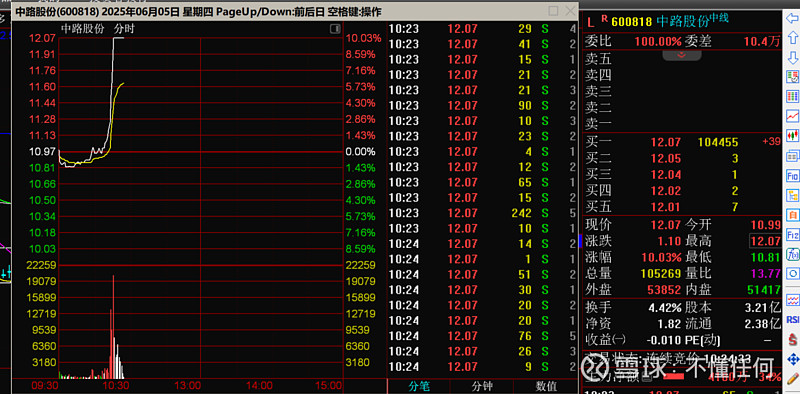The width and height of the screenshot is (800, 394).
Task: Toggle the small box at chart top-right
Action: 335,29
